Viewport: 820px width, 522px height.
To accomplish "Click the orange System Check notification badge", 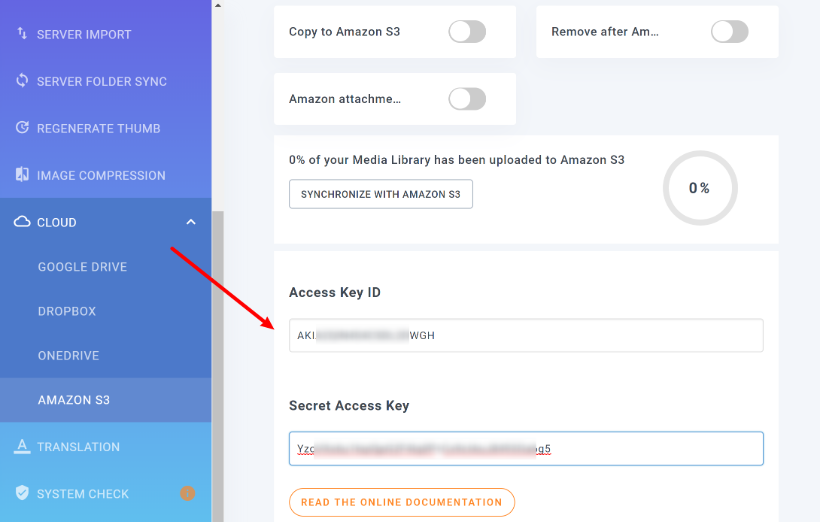I will point(188,493).
